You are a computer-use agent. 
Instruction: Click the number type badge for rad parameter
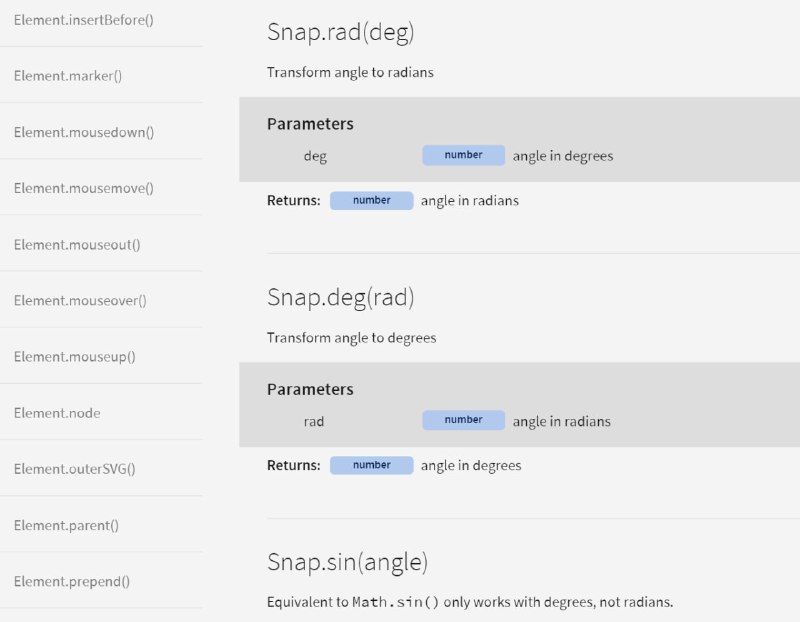point(463,420)
